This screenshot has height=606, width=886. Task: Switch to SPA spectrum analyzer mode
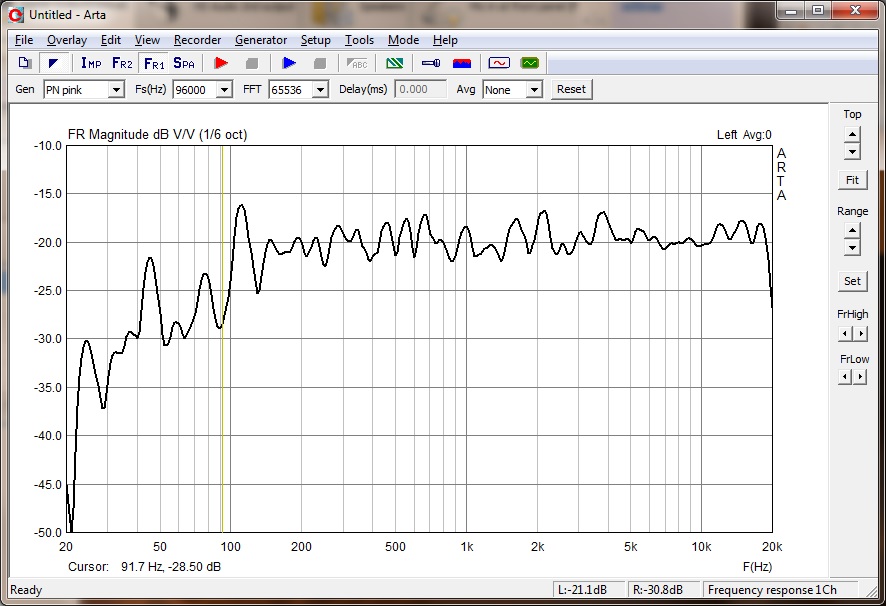pos(184,63)
